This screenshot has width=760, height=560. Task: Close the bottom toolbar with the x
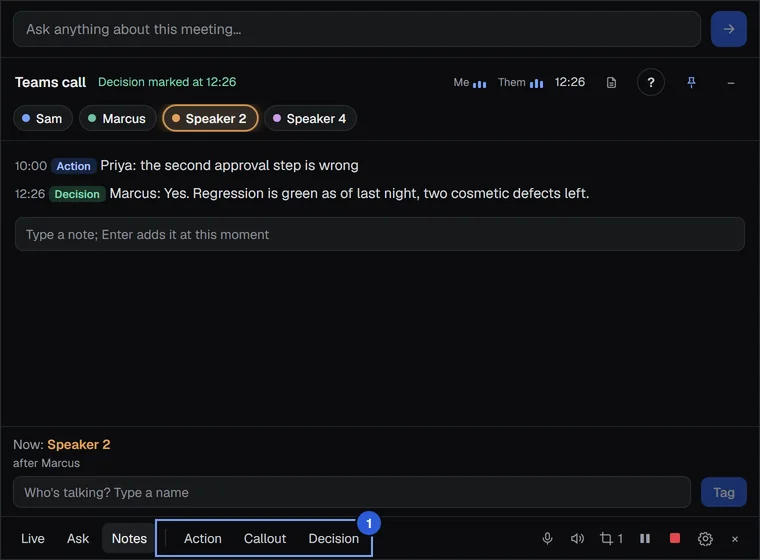[735, 539]
